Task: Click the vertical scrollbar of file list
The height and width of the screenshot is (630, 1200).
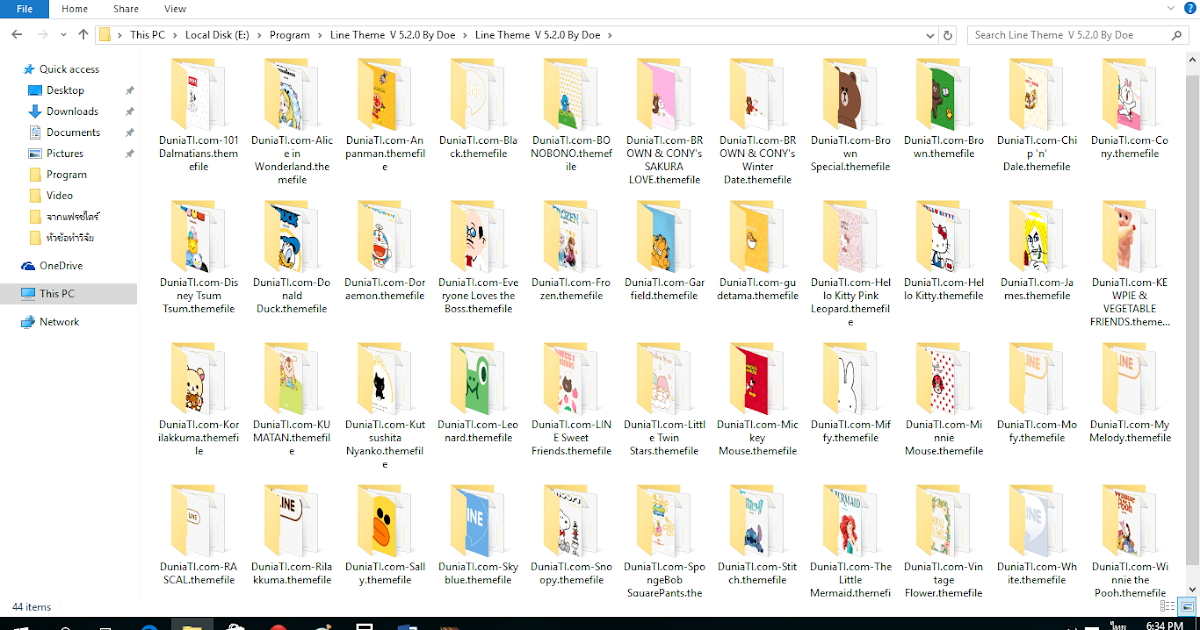Action: 1192,322
